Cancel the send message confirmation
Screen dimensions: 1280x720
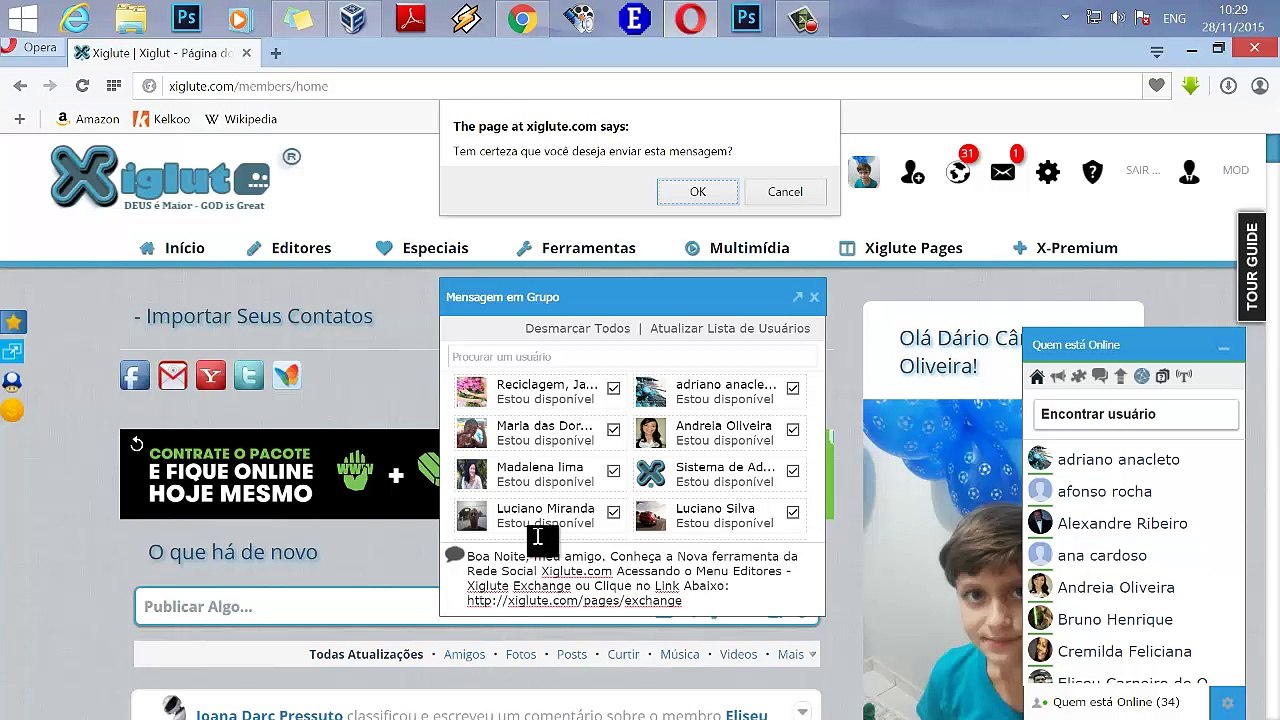pyautogui.click(x=785, y=192)
